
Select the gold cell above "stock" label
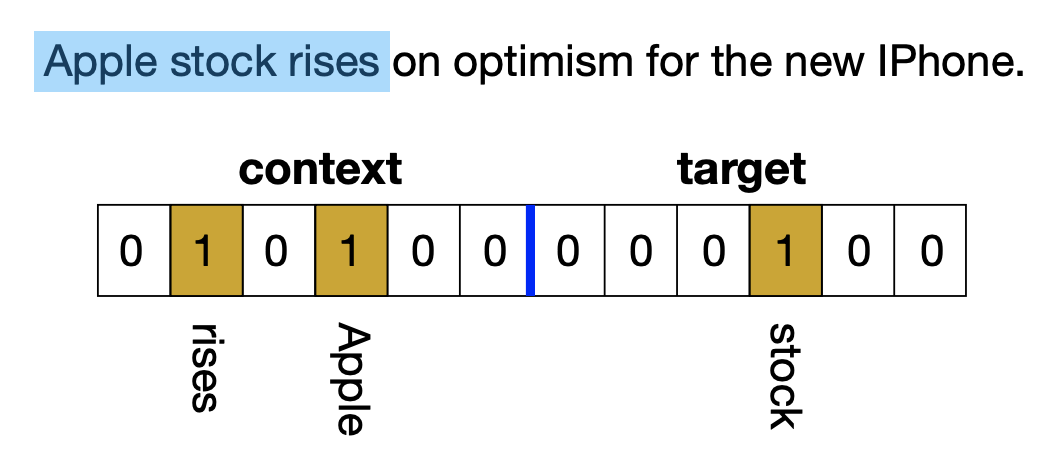point(785,251)
